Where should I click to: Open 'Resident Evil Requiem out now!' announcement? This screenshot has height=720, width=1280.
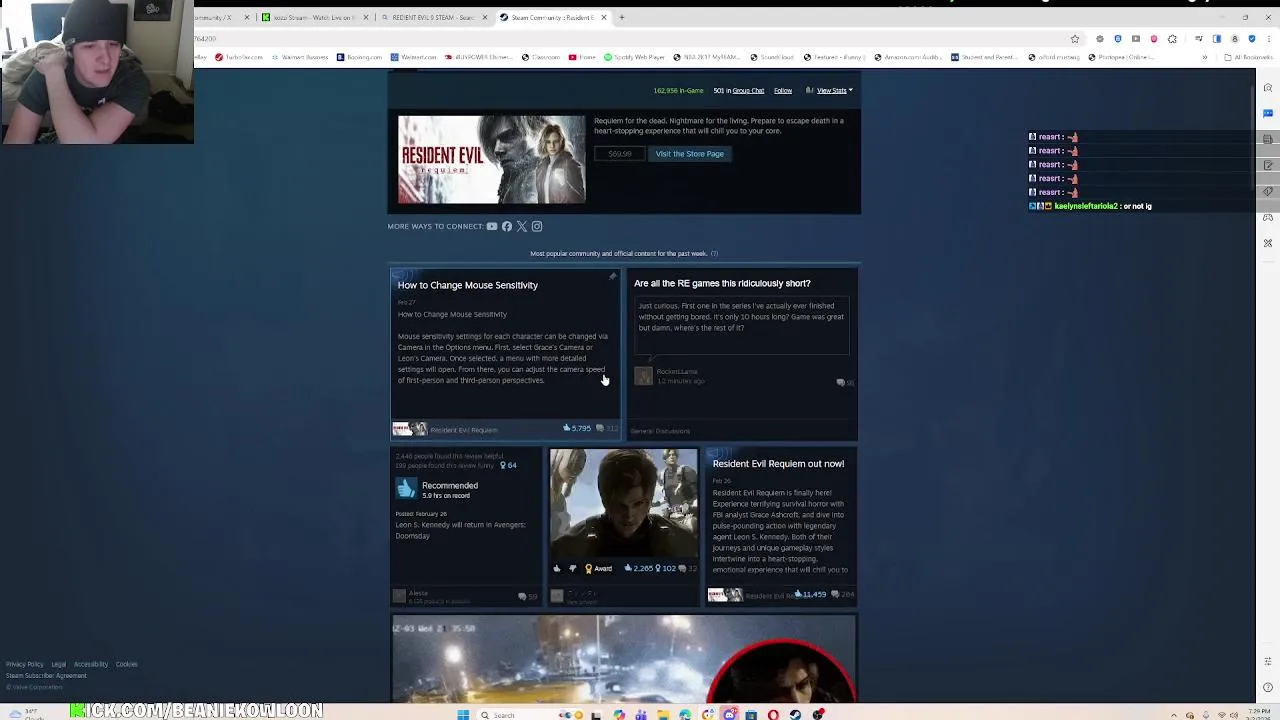(778, 464)
